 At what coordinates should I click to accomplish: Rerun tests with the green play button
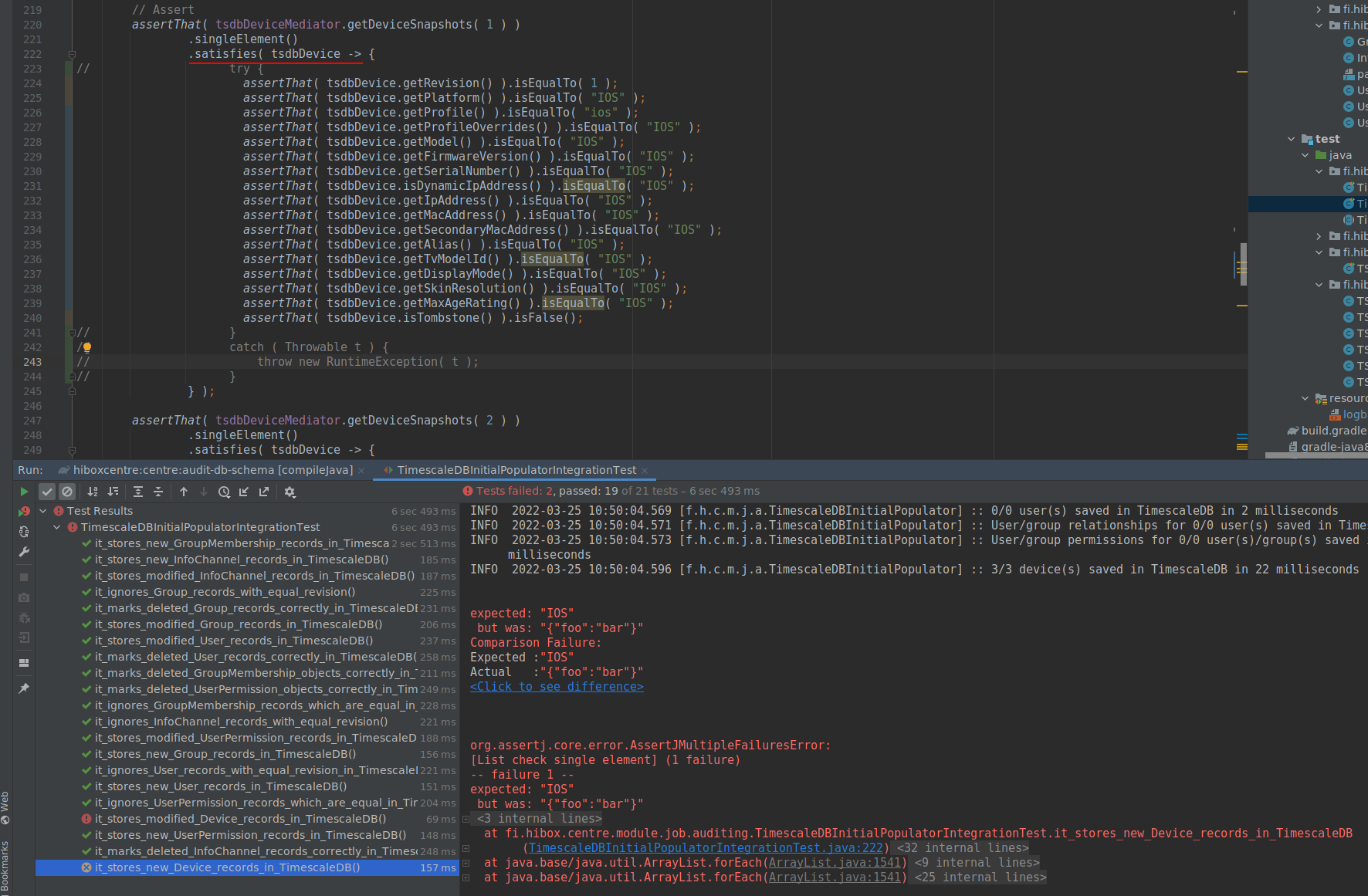24,492
